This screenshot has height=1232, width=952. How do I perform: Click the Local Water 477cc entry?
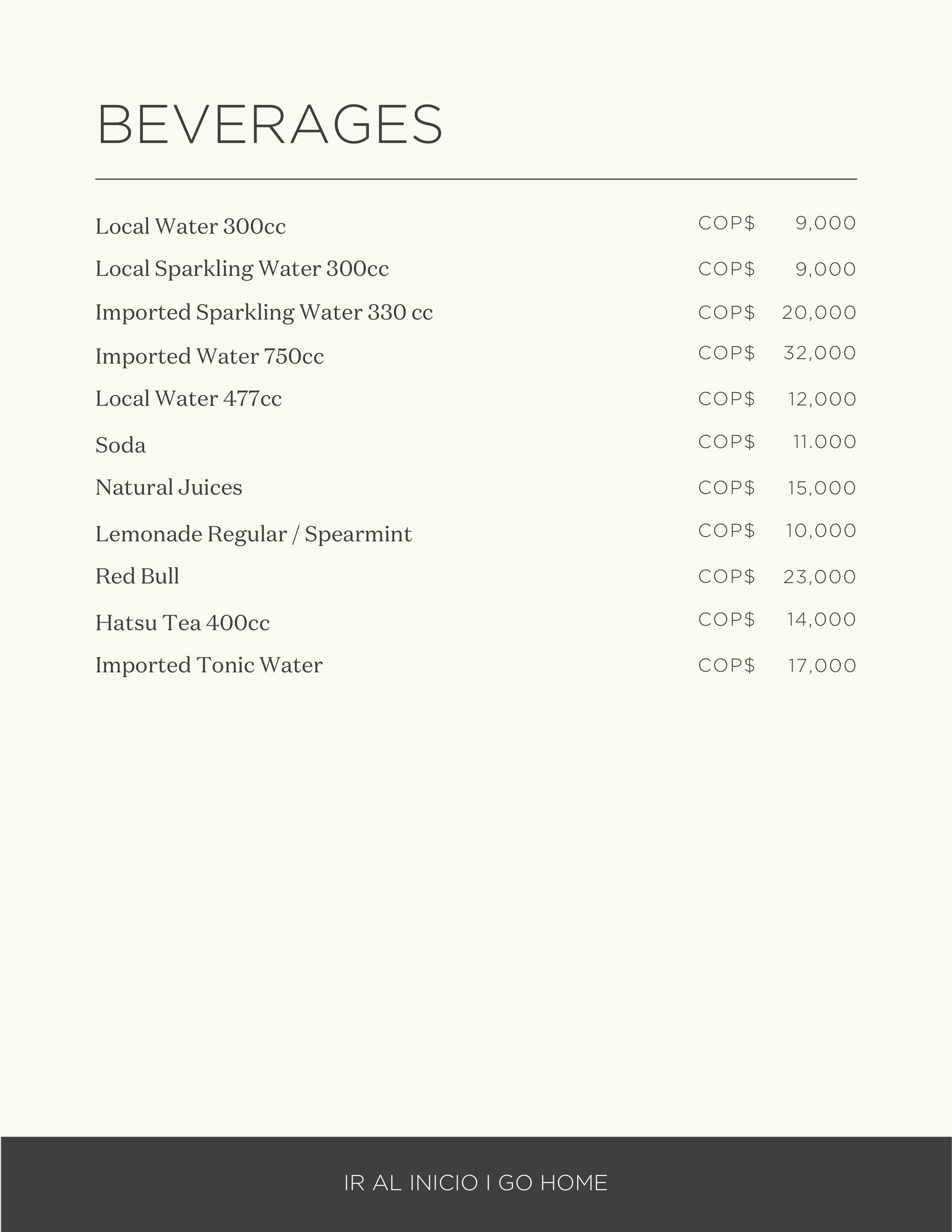pyautogui.click(x=189, y=399)
